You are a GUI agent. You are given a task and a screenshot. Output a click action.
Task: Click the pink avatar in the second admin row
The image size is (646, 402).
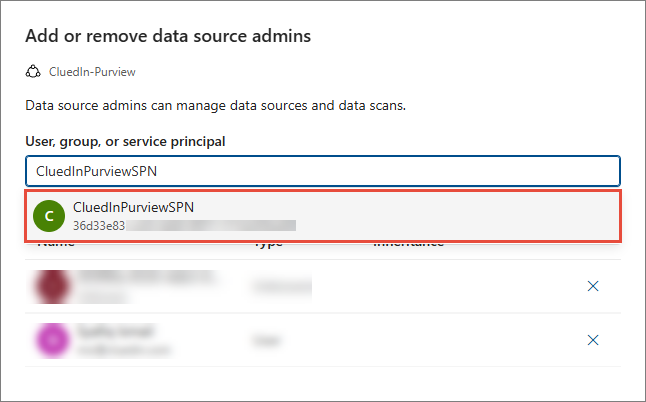pos(52,340)
